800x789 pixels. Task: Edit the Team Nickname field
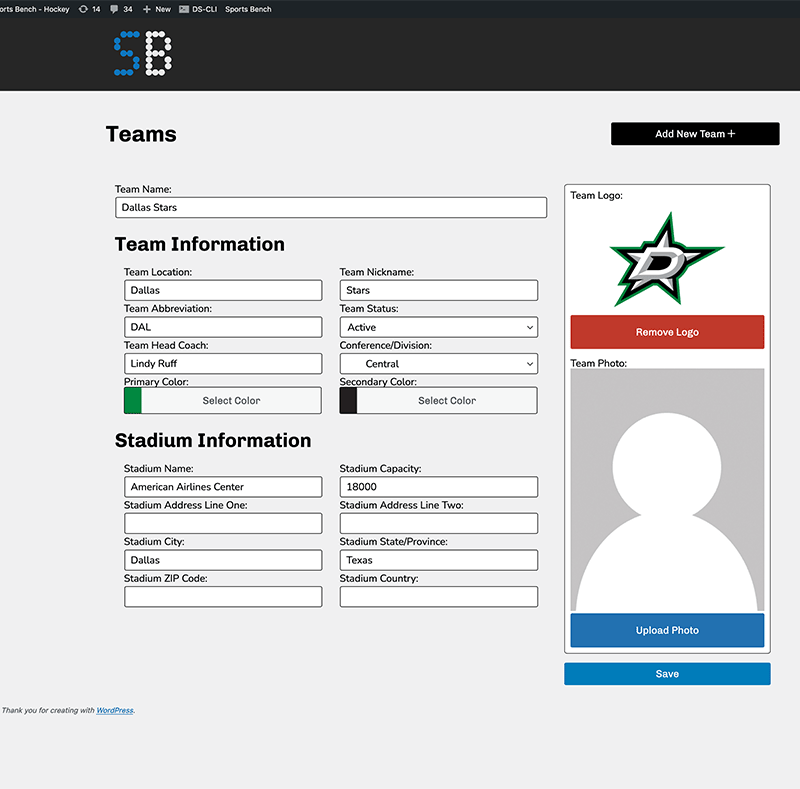(439, 290)
